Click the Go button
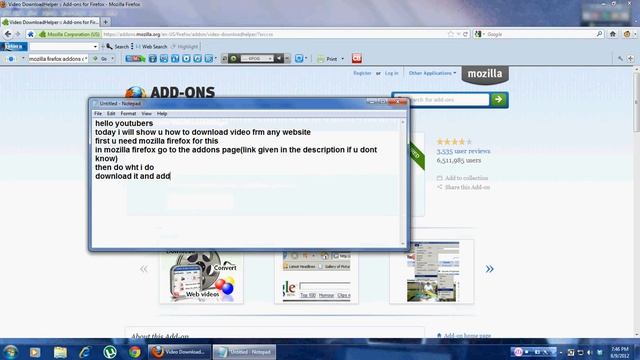The width and height of the screenshot is (640, 360). click(100, 59)
